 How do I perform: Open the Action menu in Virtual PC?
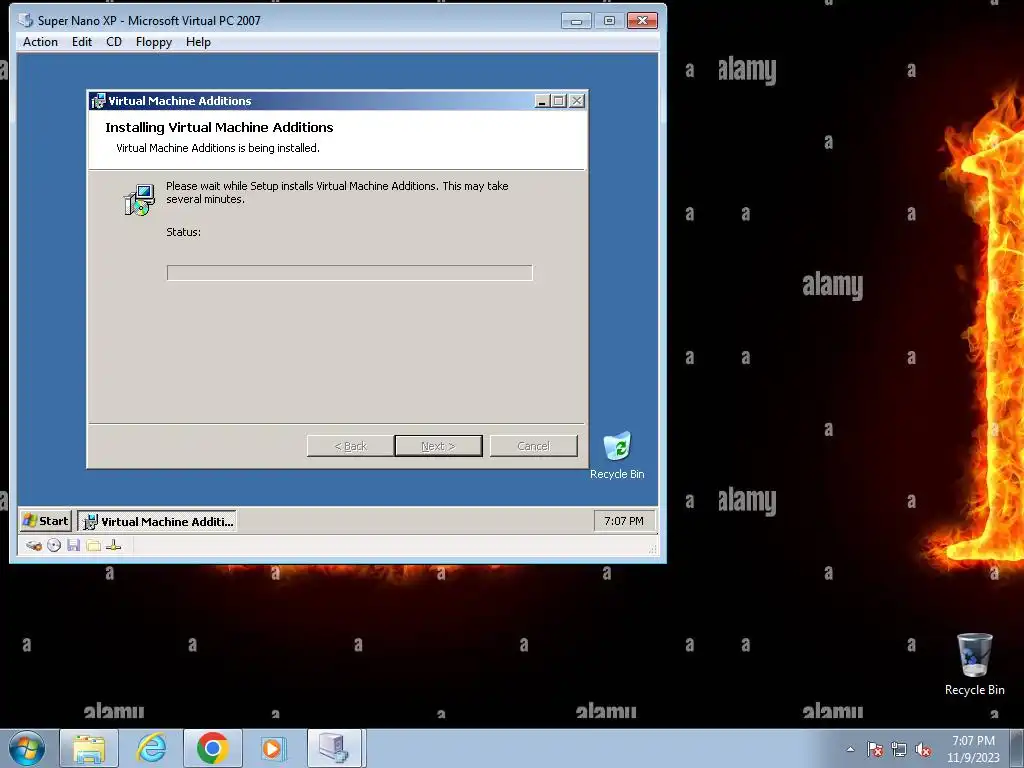point(40,42)
